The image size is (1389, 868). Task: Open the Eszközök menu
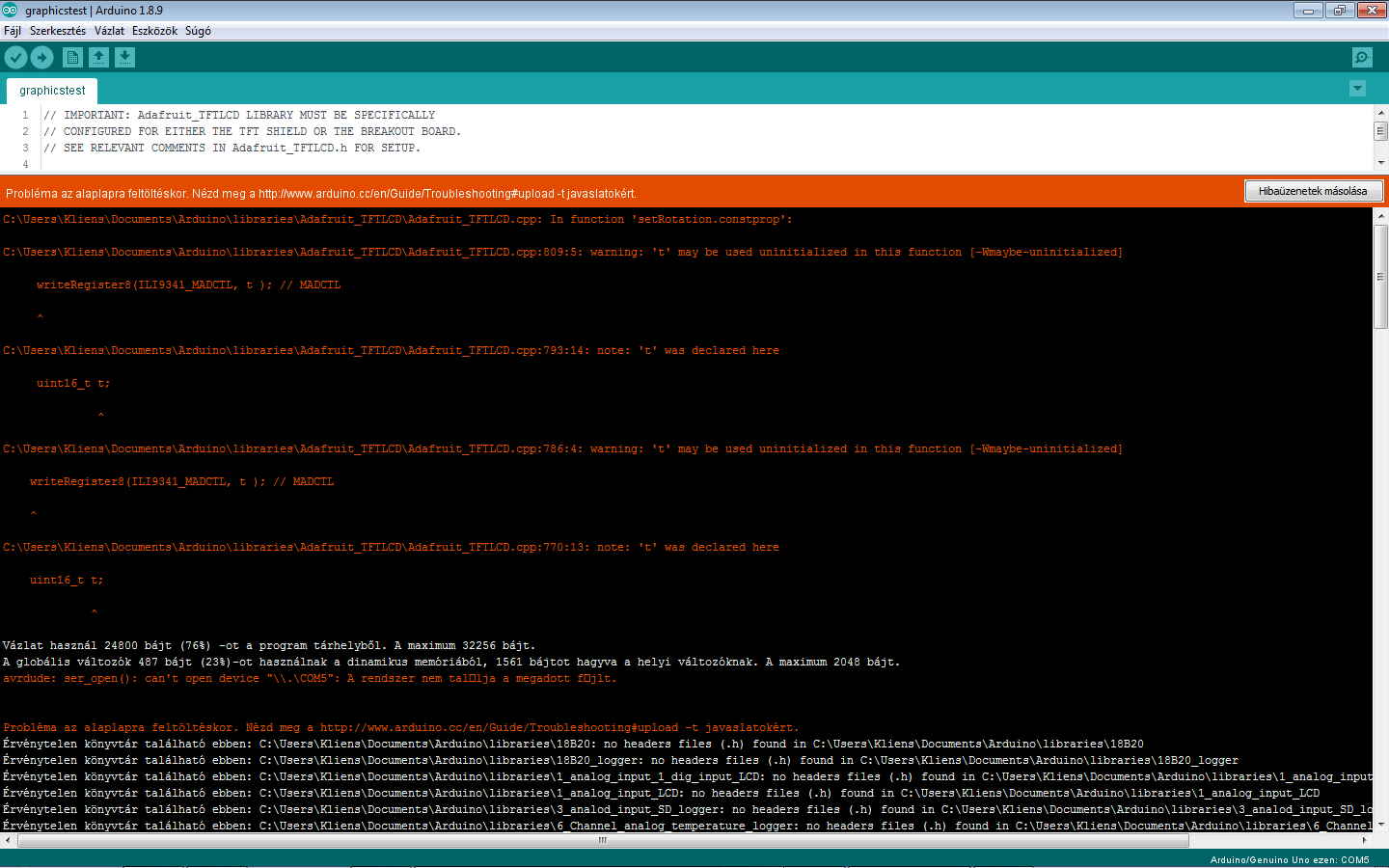coord(154,31)
